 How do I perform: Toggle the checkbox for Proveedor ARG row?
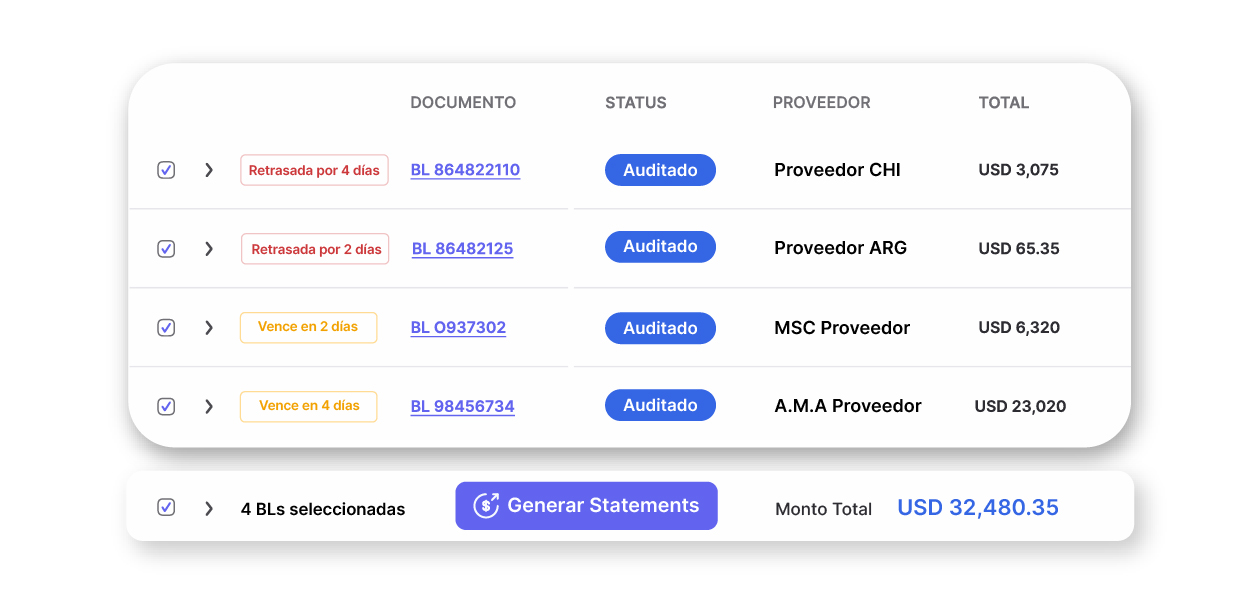166,249
